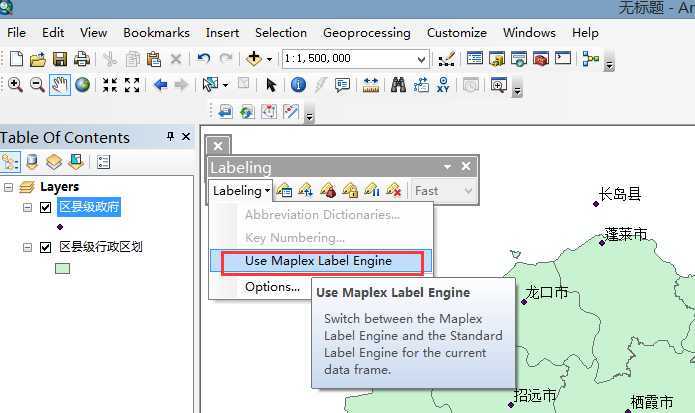Close the Labeling toolbar
The width and height of the screenshot is (695, 413).
pos(466,166)
